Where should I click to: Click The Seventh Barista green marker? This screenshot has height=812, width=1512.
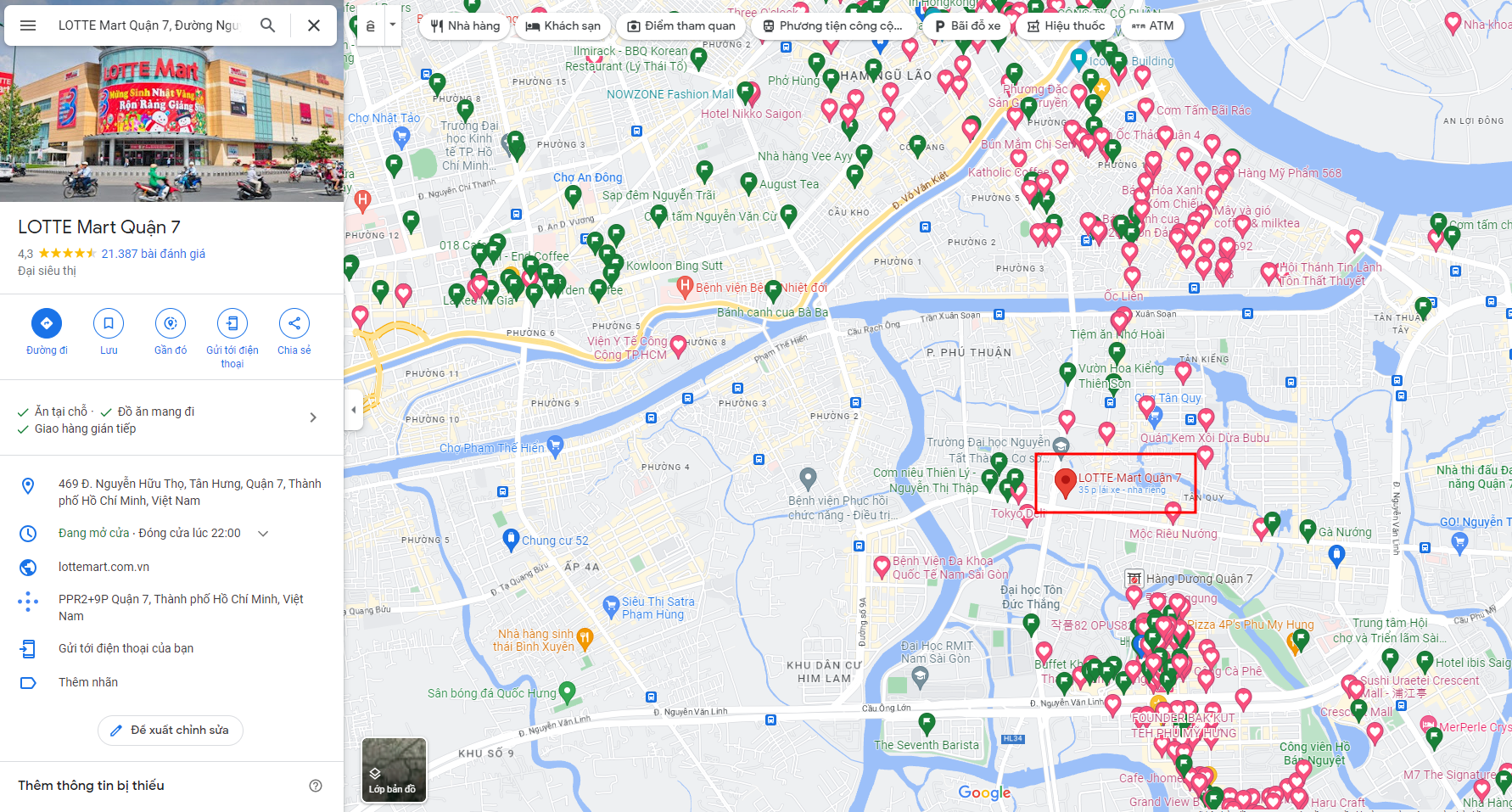coord(927,722)
